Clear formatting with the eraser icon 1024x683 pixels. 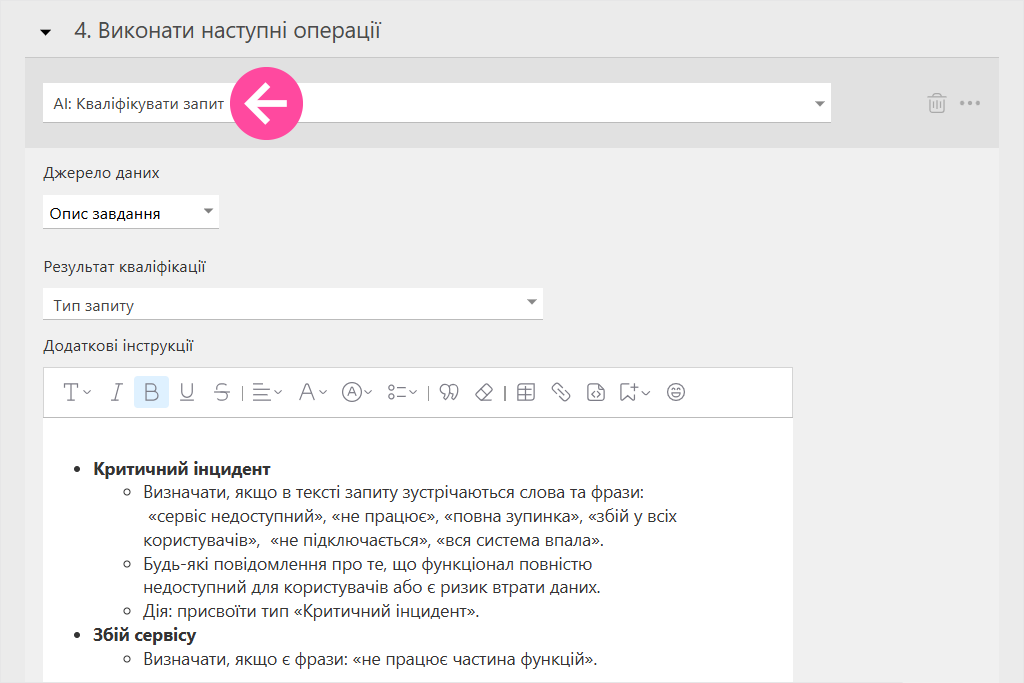484,392
